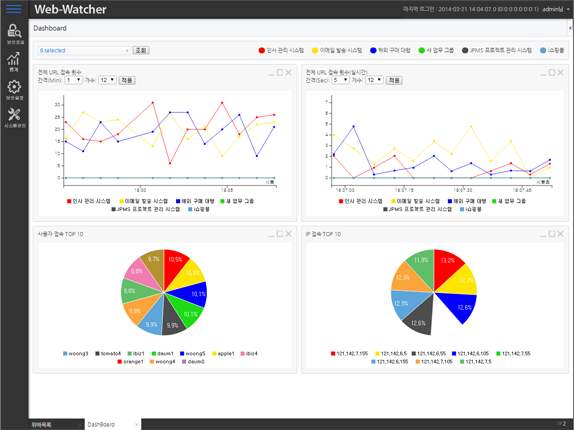Toggle 121.142.6.155 in the IP legend
The image size is (574, 430).
390,362
